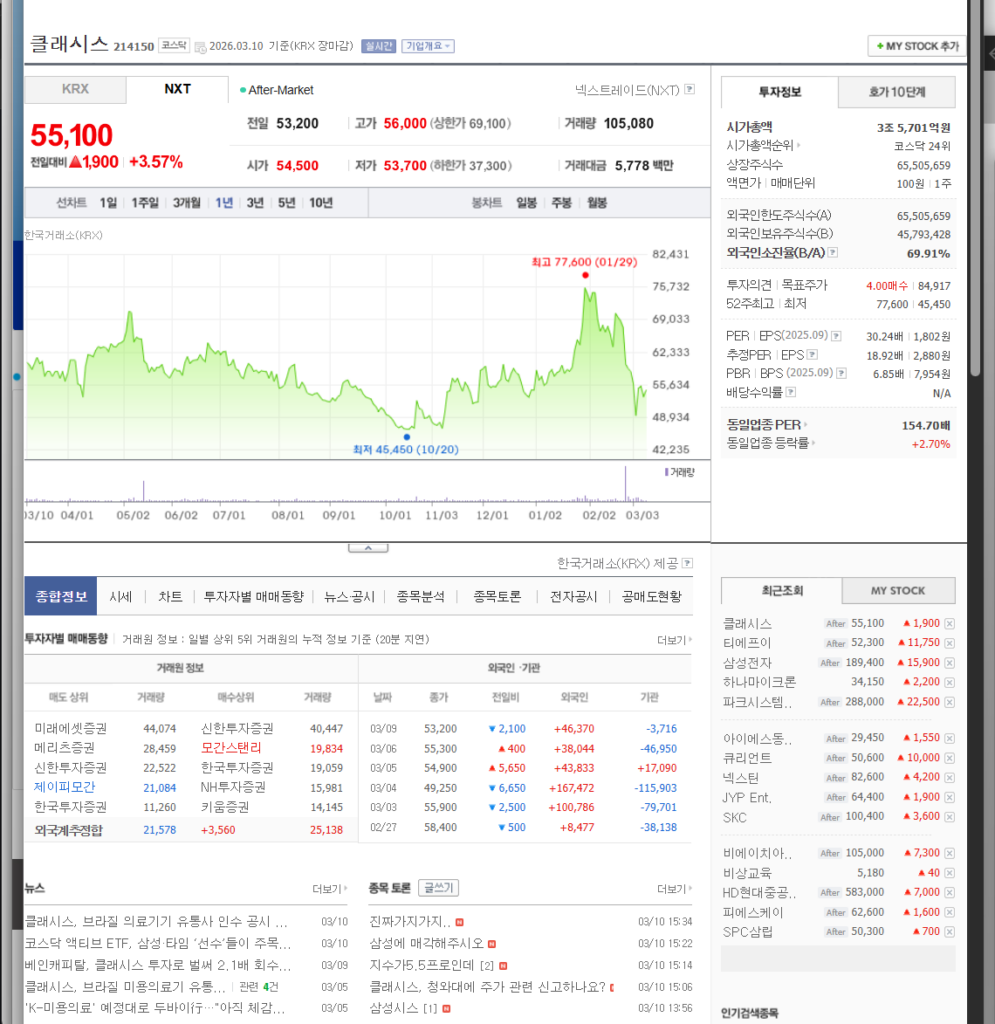Screen dimensions: 995x1024
Task: Select the 3개월 line chart period
Action: (186, 203)
